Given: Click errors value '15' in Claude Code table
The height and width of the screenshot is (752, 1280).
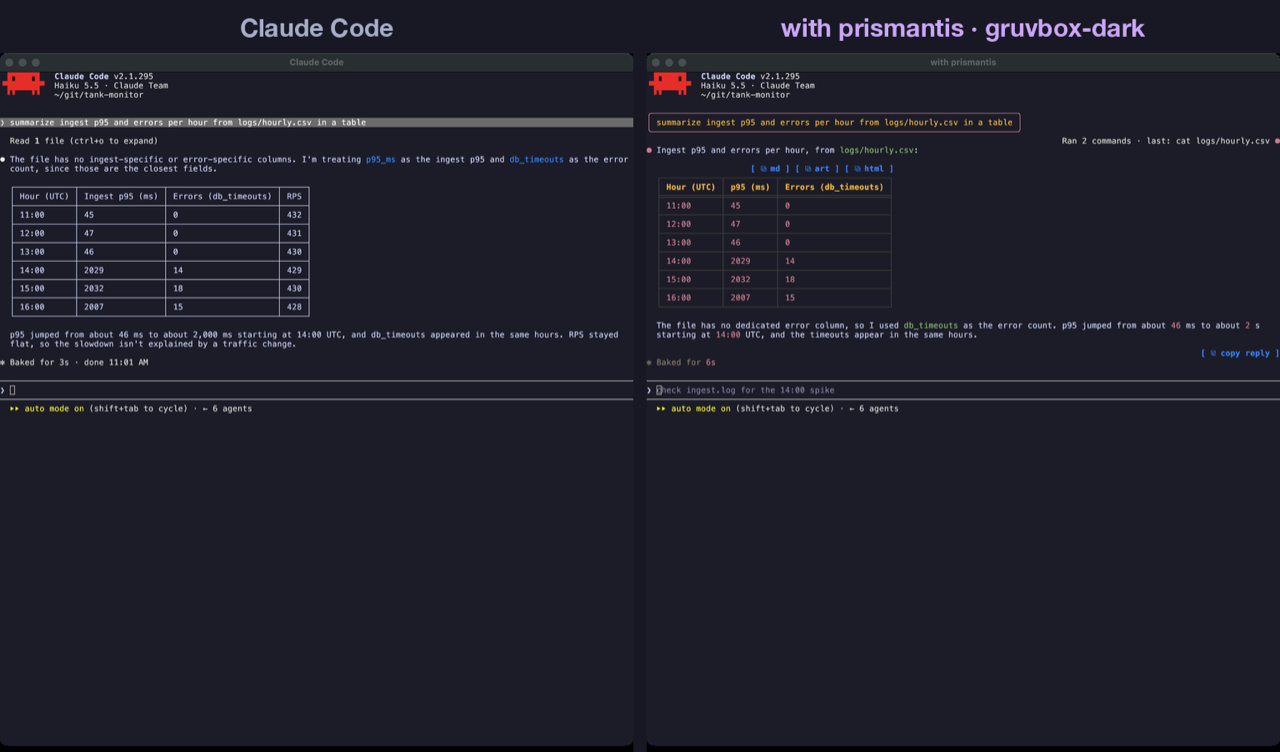Looking at the screenshot, I should 178,307.
